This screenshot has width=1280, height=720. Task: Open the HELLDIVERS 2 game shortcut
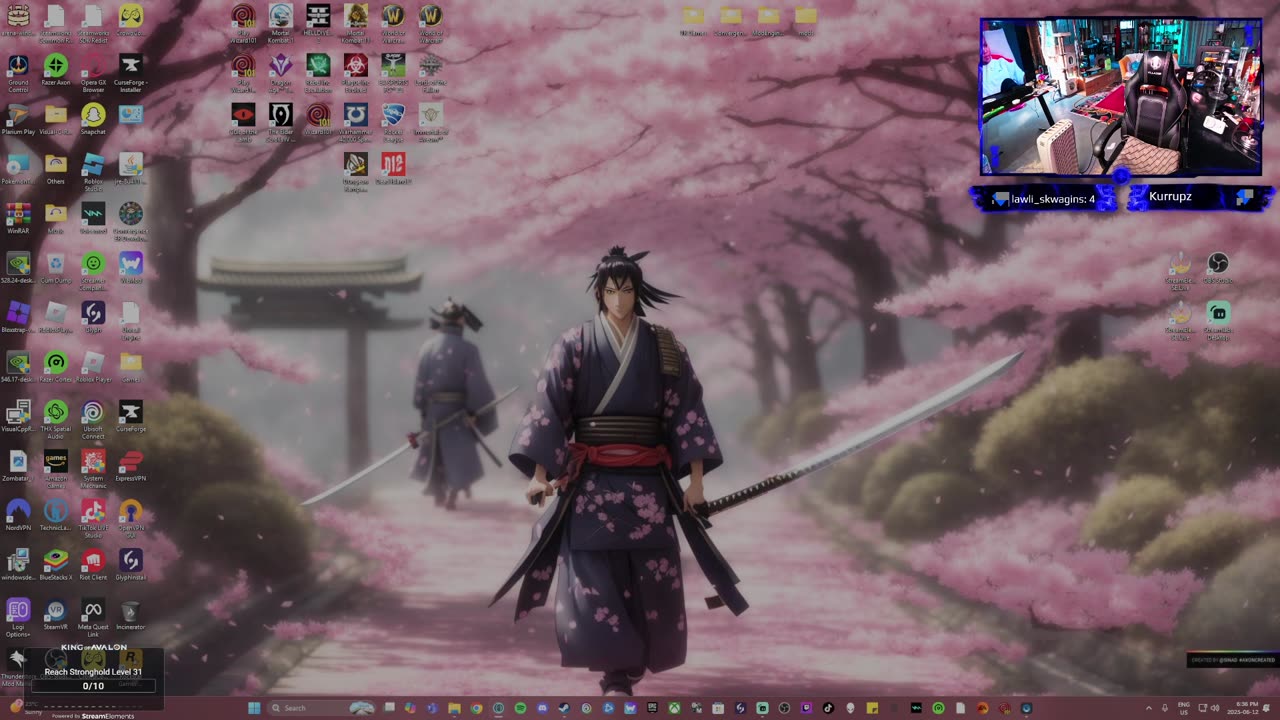pos(318,22)
